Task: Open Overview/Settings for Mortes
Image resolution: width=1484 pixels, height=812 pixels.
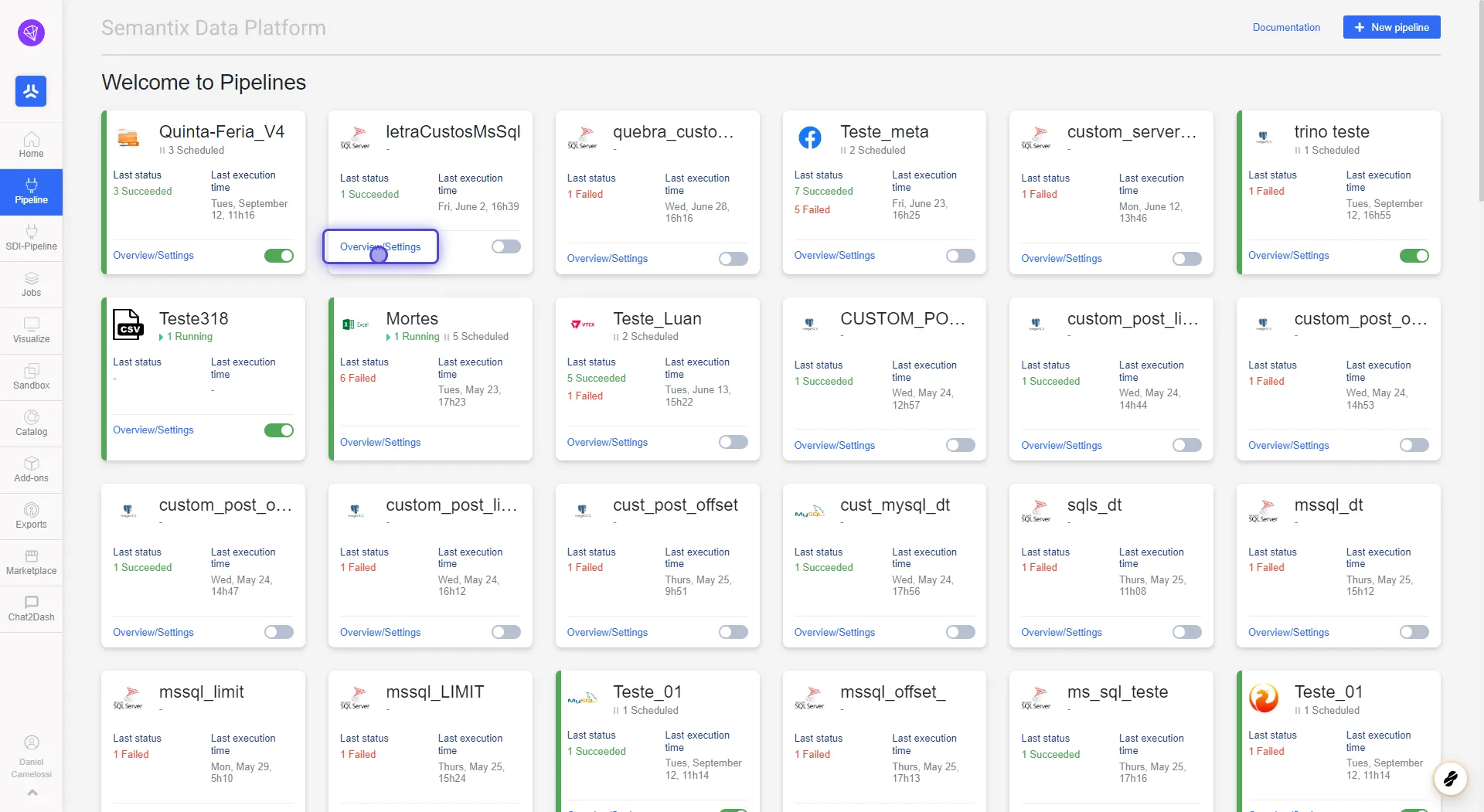Action: tap(380, 442)
